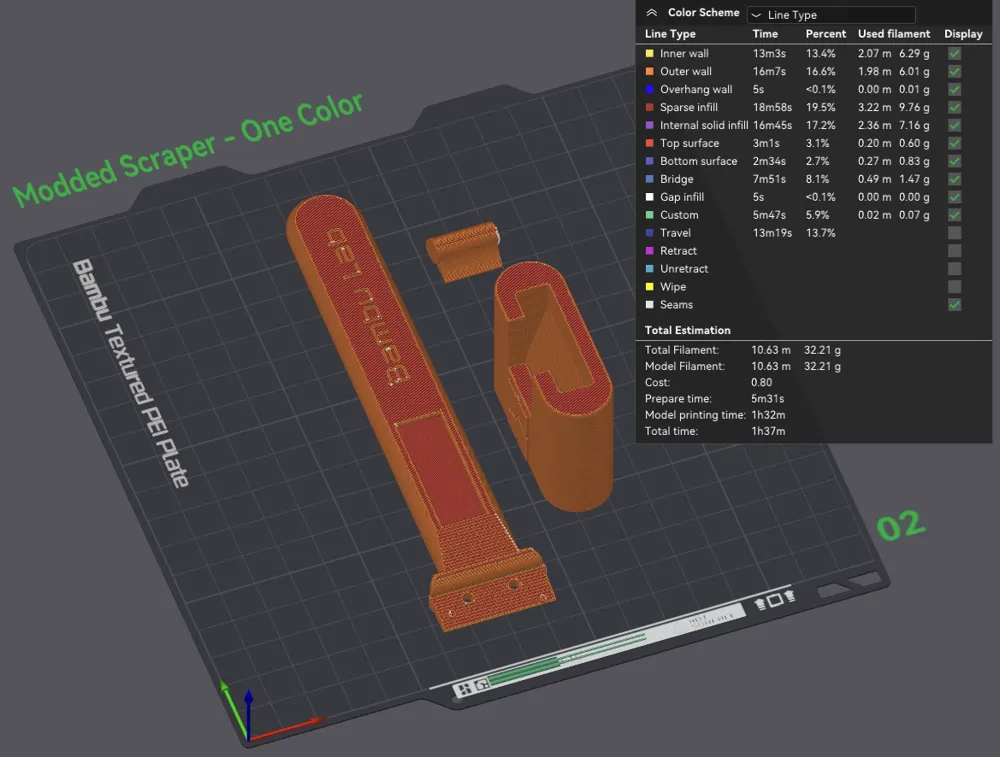Click the Display column header
1000x757 pixels.
tap(963, 34)
